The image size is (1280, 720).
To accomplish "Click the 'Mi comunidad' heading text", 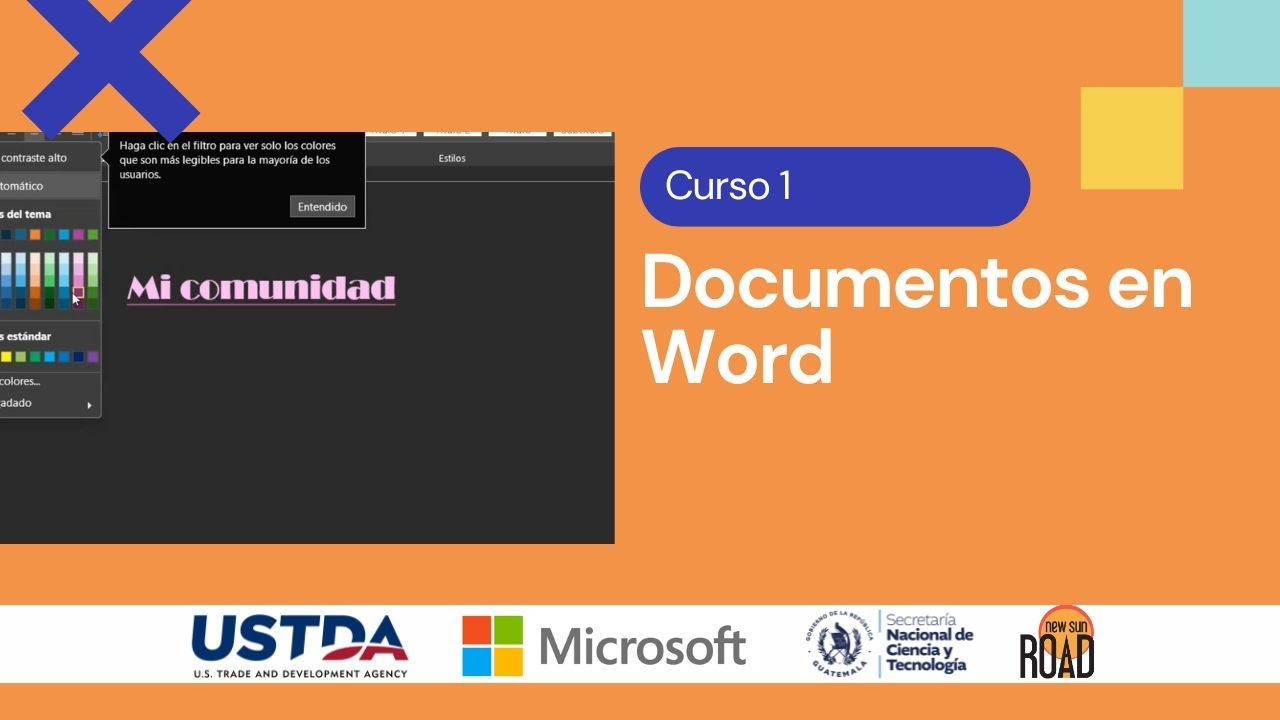I will (262, 288).
